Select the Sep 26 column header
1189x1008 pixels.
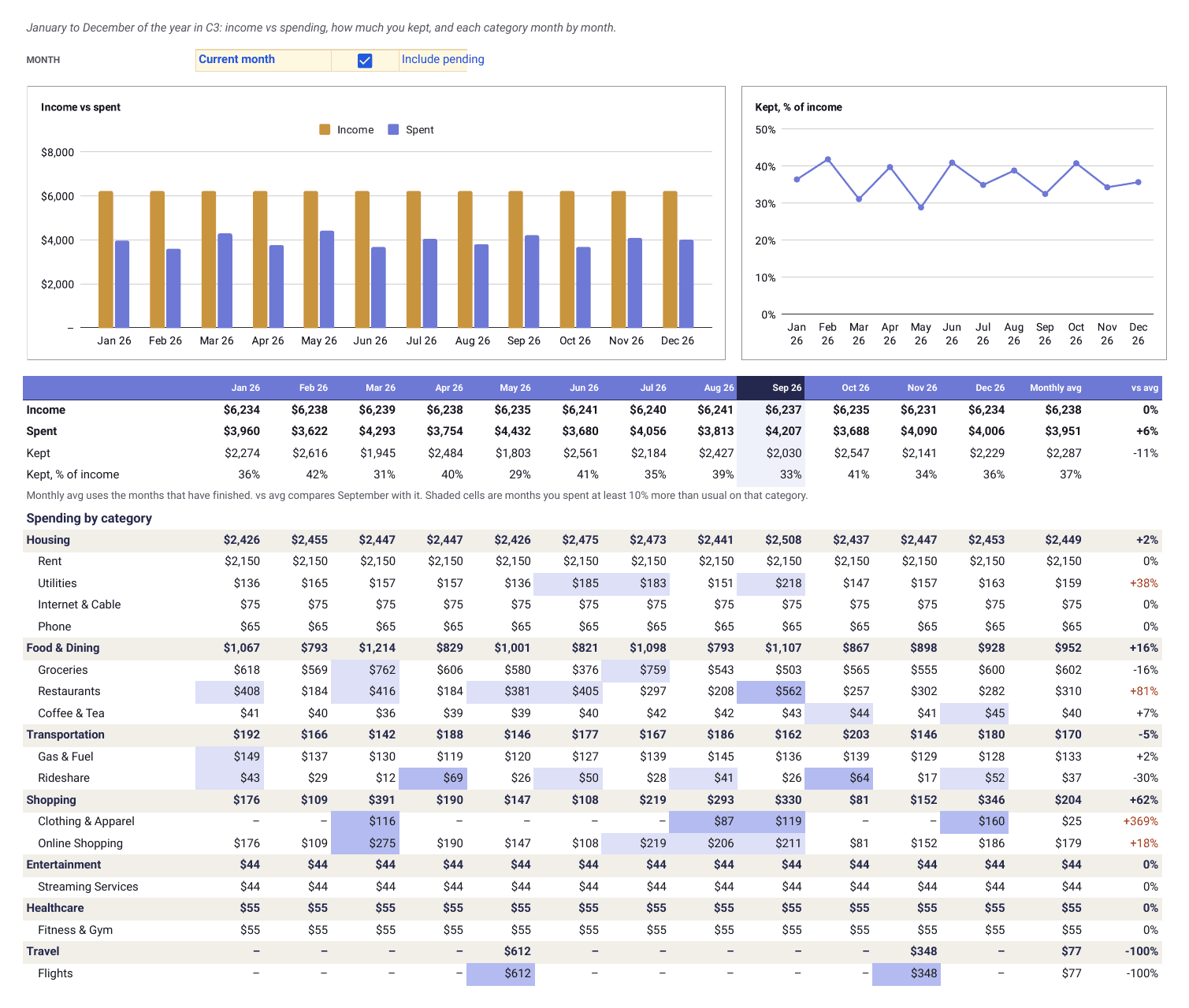click(x=771, y=388)
